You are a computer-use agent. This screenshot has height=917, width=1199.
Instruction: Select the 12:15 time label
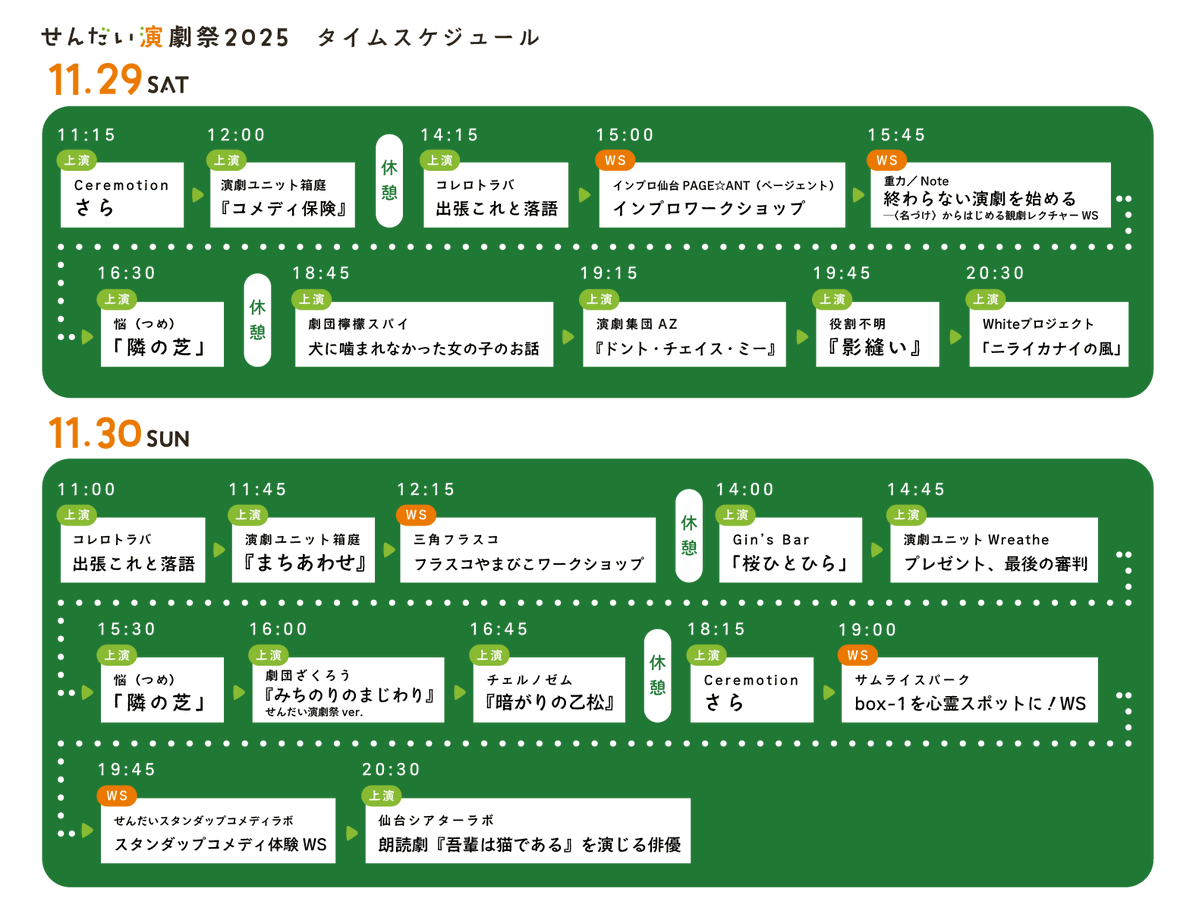tap(426, 489)
